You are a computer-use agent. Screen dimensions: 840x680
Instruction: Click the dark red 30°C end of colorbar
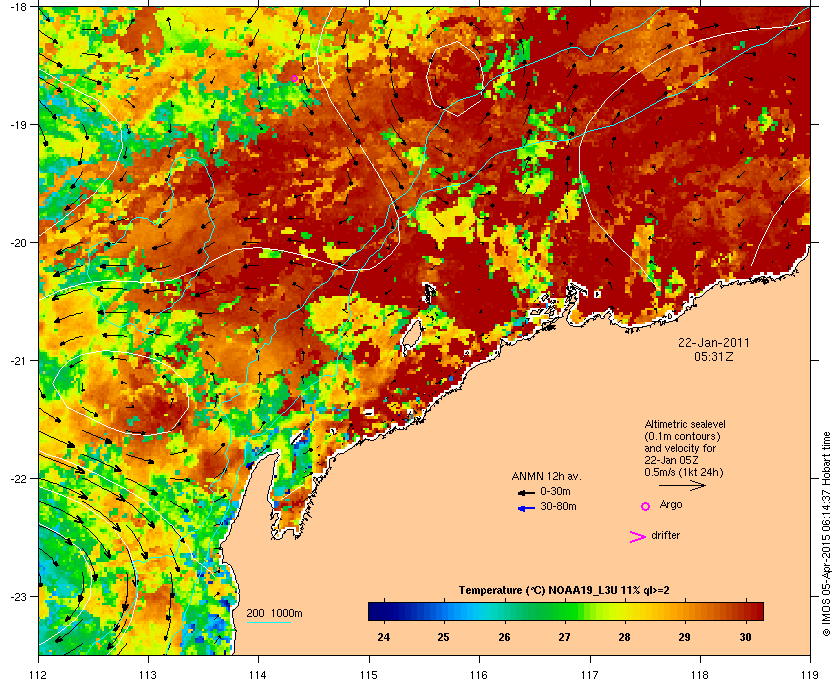(x=753, y=611)
